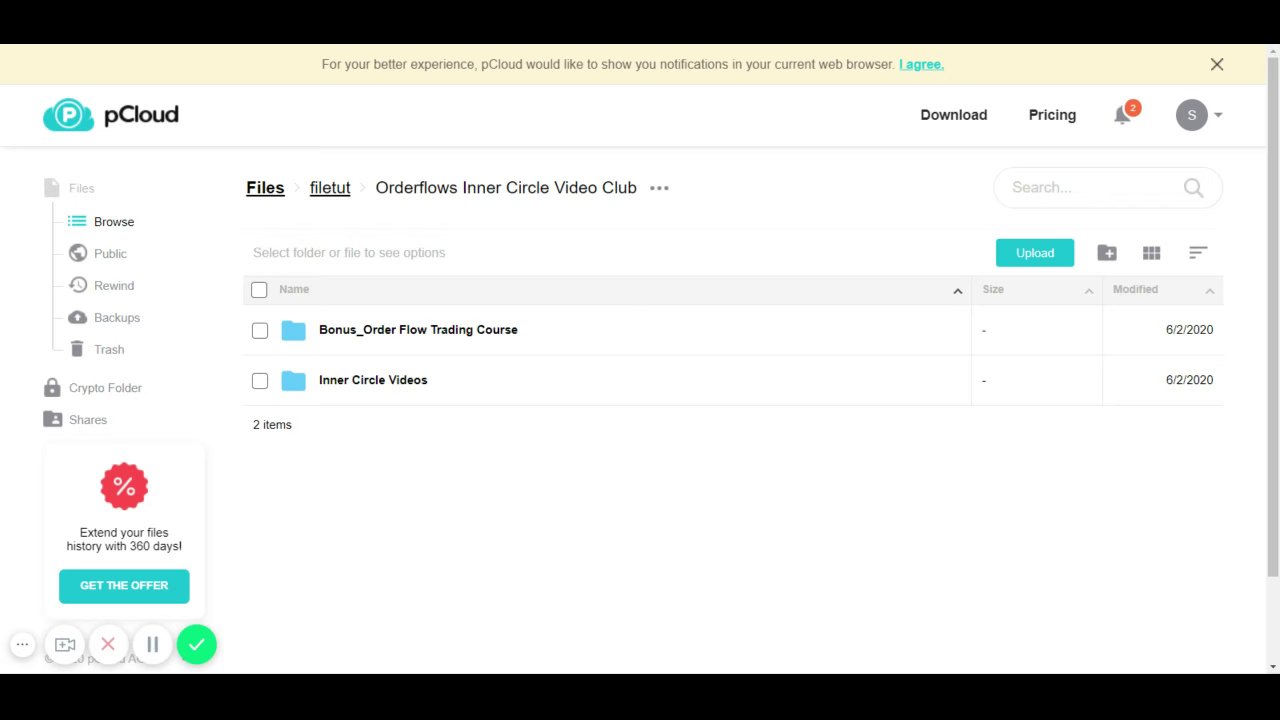Dismiss the notification banner
Screen dimensions: 1280x720
(1217, 64)
